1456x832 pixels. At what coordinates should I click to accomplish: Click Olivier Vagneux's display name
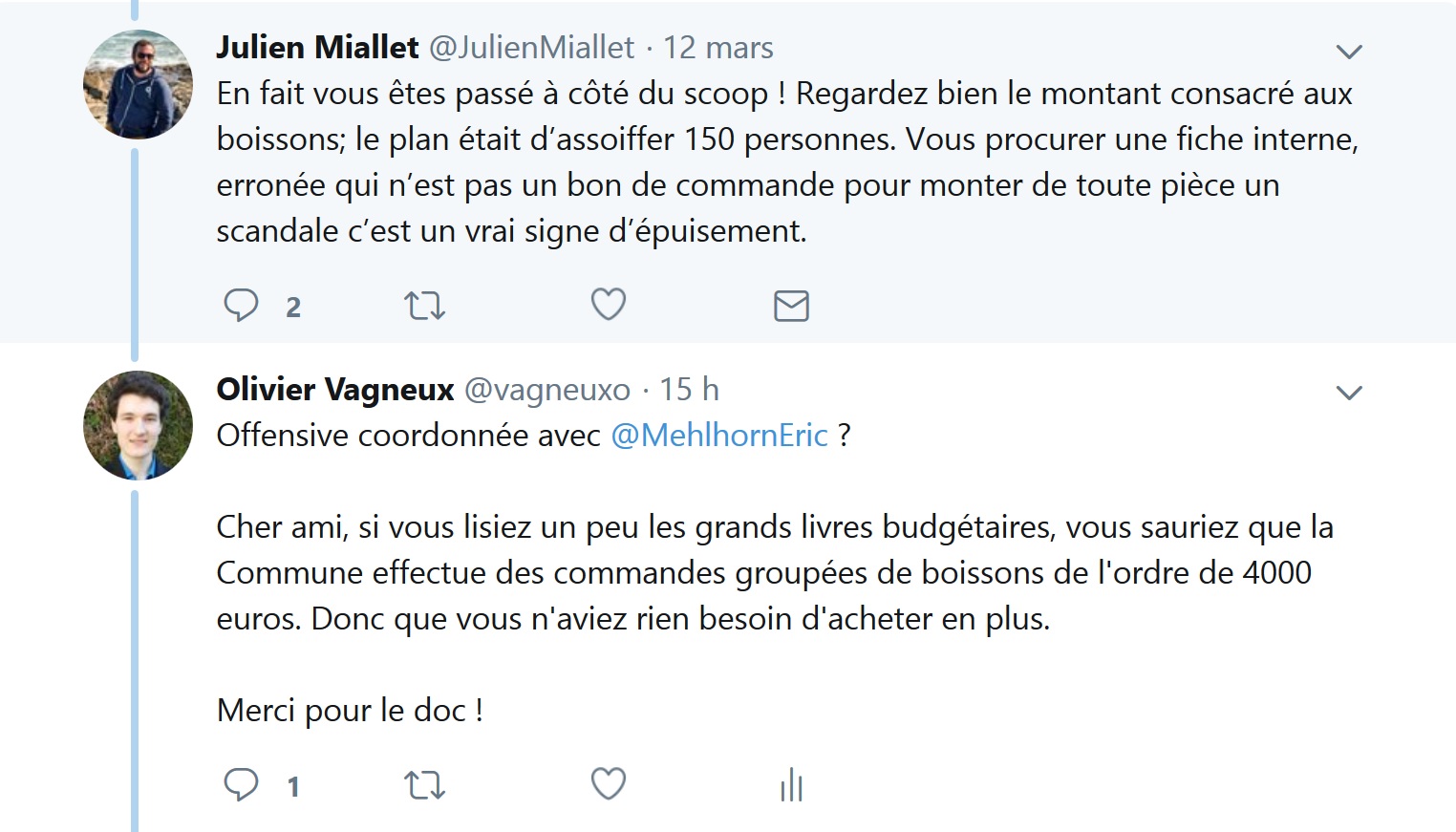coord(334,390)
